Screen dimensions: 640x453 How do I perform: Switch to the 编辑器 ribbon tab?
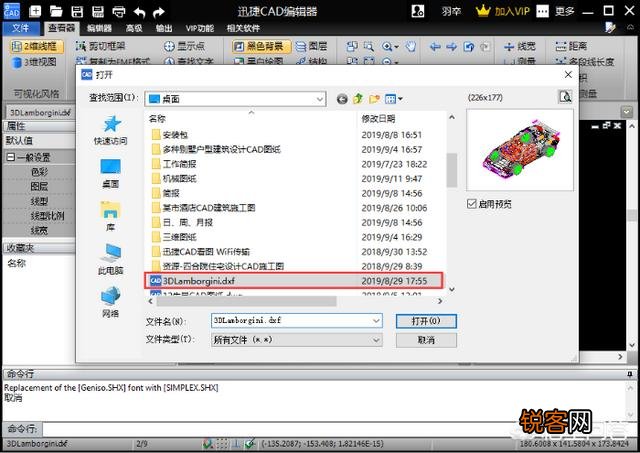(x=99, y=28)
